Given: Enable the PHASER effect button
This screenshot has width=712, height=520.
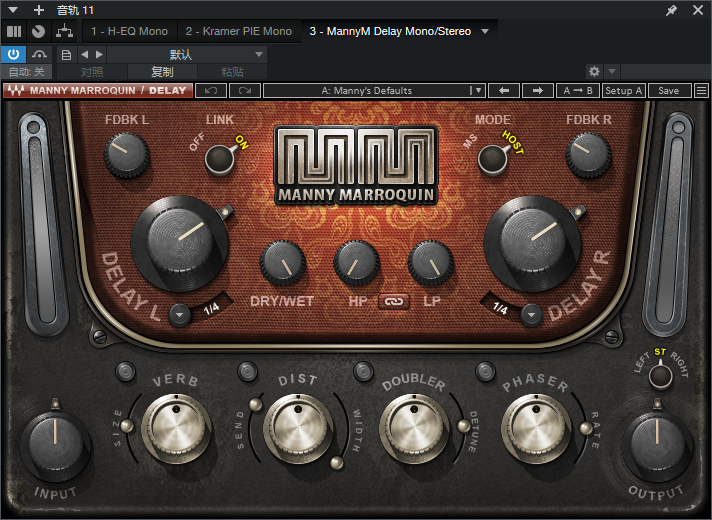Looking at the screenshot, I should pos(485,371).
